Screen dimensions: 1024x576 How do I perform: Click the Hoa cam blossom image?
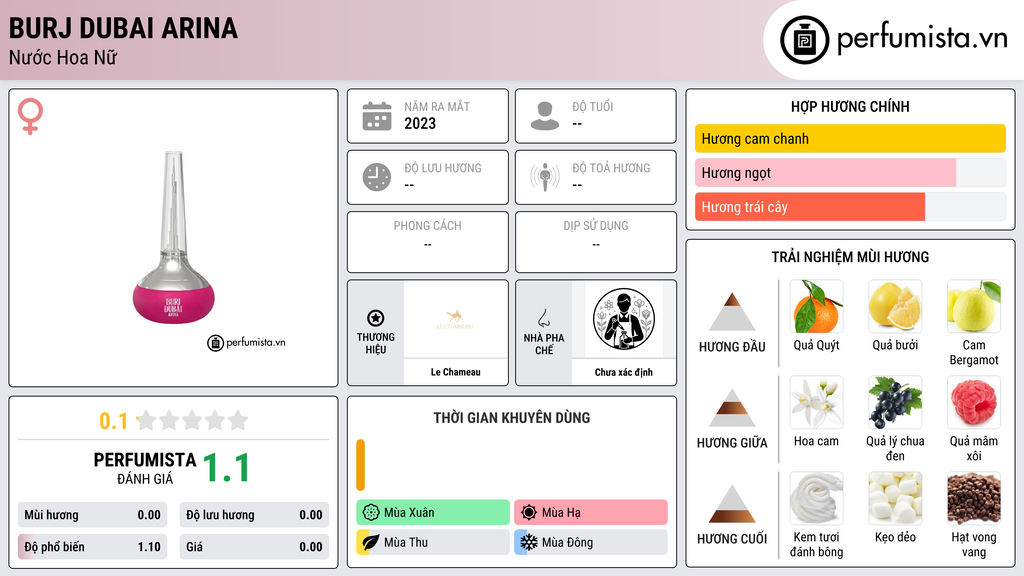(x=816, y=403)
